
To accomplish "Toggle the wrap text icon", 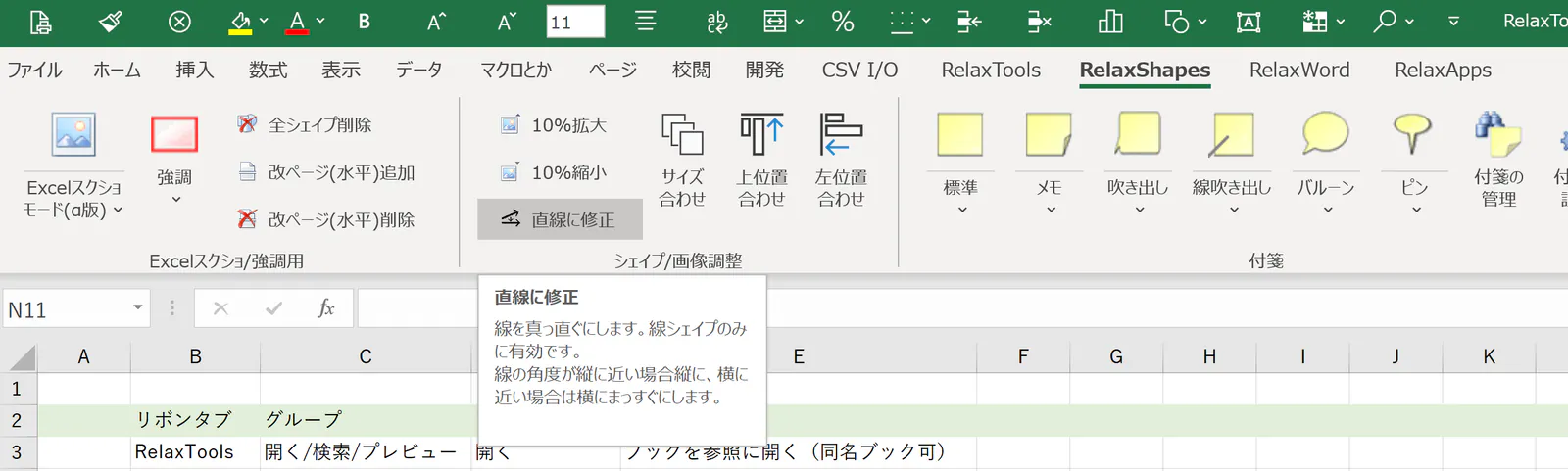I will click(717, 22).
